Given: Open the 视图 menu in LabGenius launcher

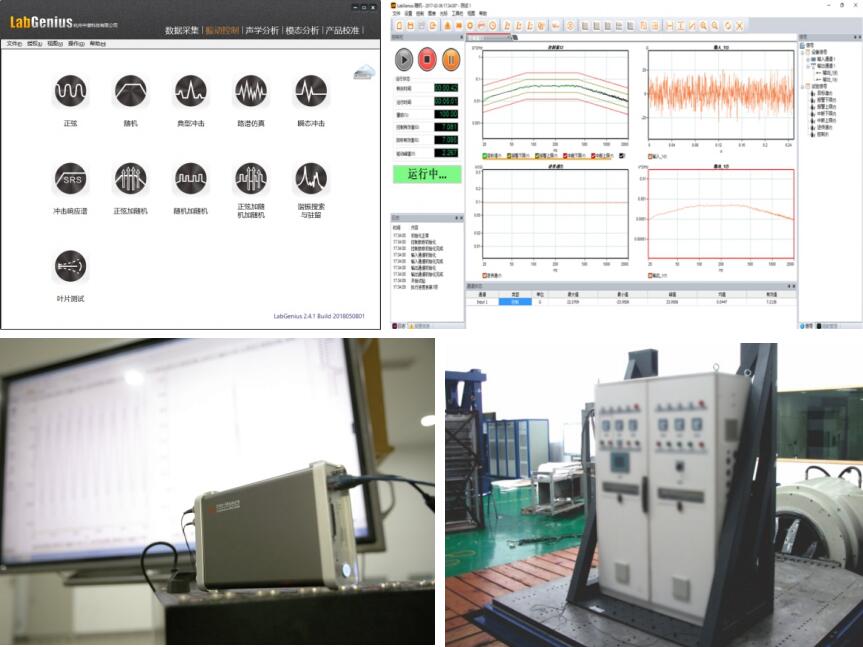Looking at the screenshot, I should pyautogui.click(x=54, y=43).
